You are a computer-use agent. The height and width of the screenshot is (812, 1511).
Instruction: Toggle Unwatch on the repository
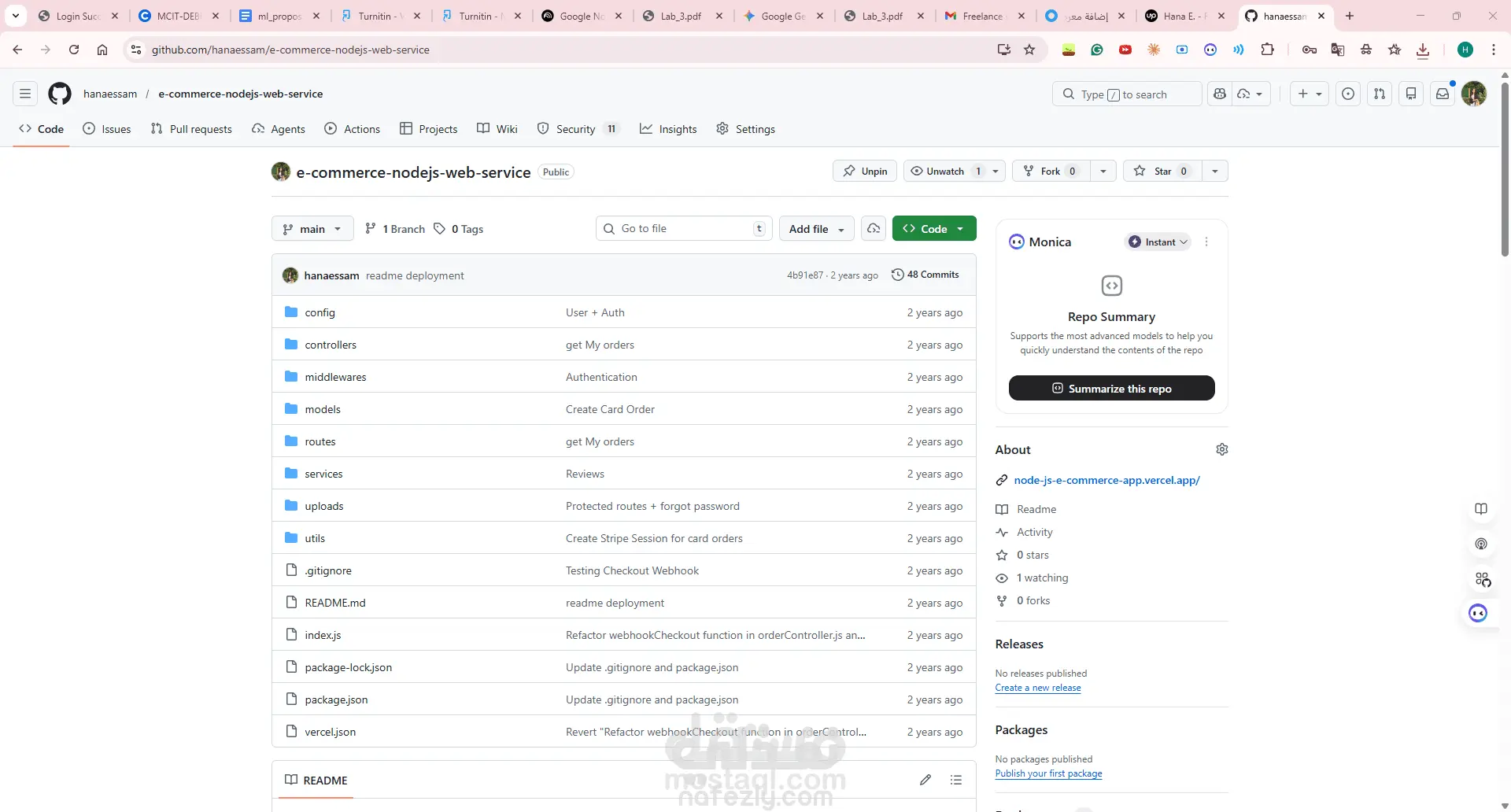pyautogui.click(x=944, y=171)
